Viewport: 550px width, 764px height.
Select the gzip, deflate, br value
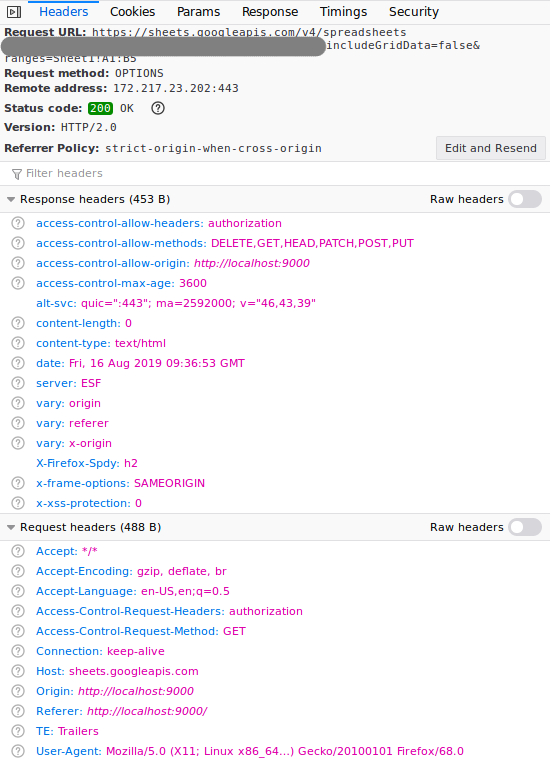182,571
